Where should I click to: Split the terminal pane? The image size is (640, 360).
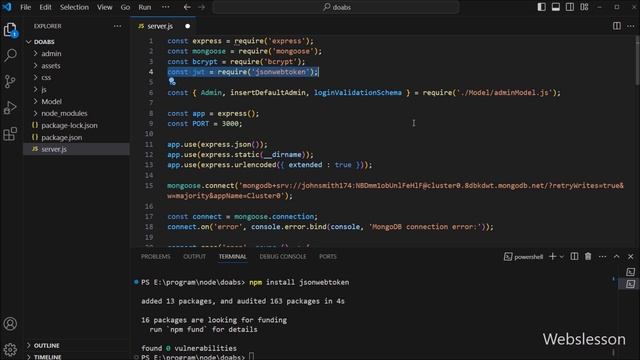pyautogui.click(x=574, y=256)
